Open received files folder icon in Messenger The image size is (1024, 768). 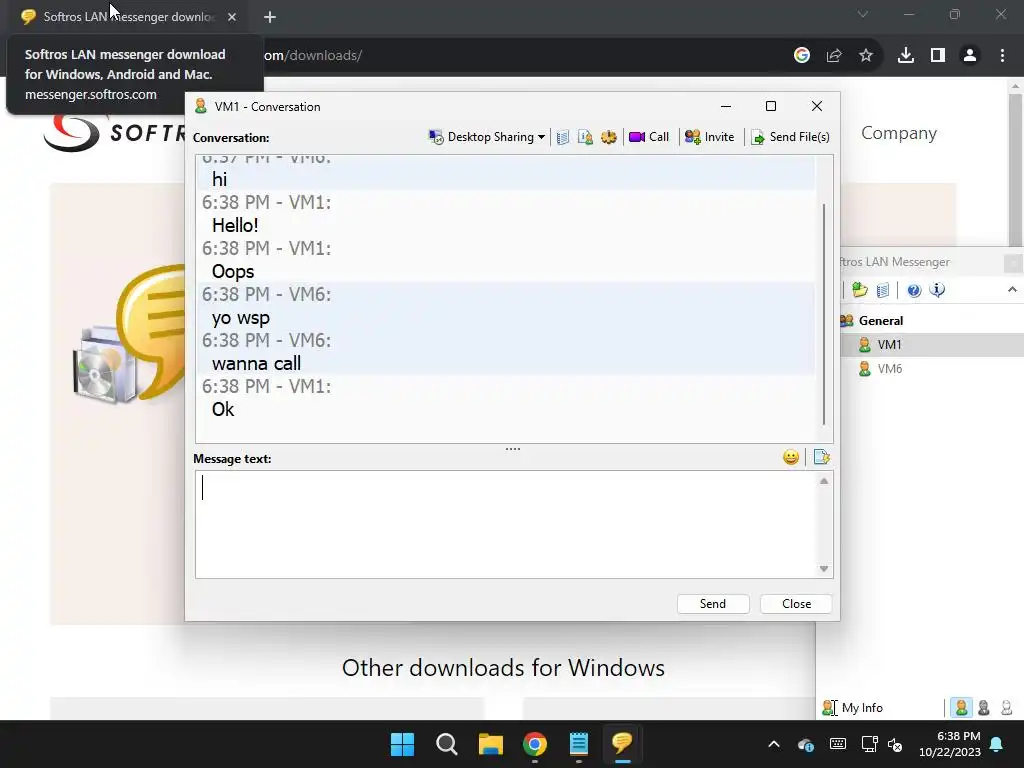(x=859, y=290)
